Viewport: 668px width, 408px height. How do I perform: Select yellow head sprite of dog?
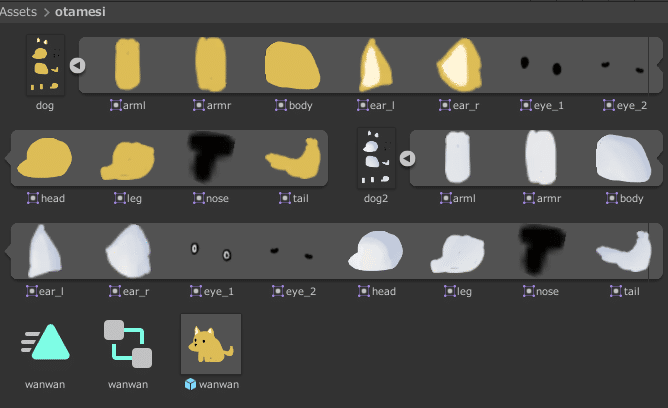point(45,158)
